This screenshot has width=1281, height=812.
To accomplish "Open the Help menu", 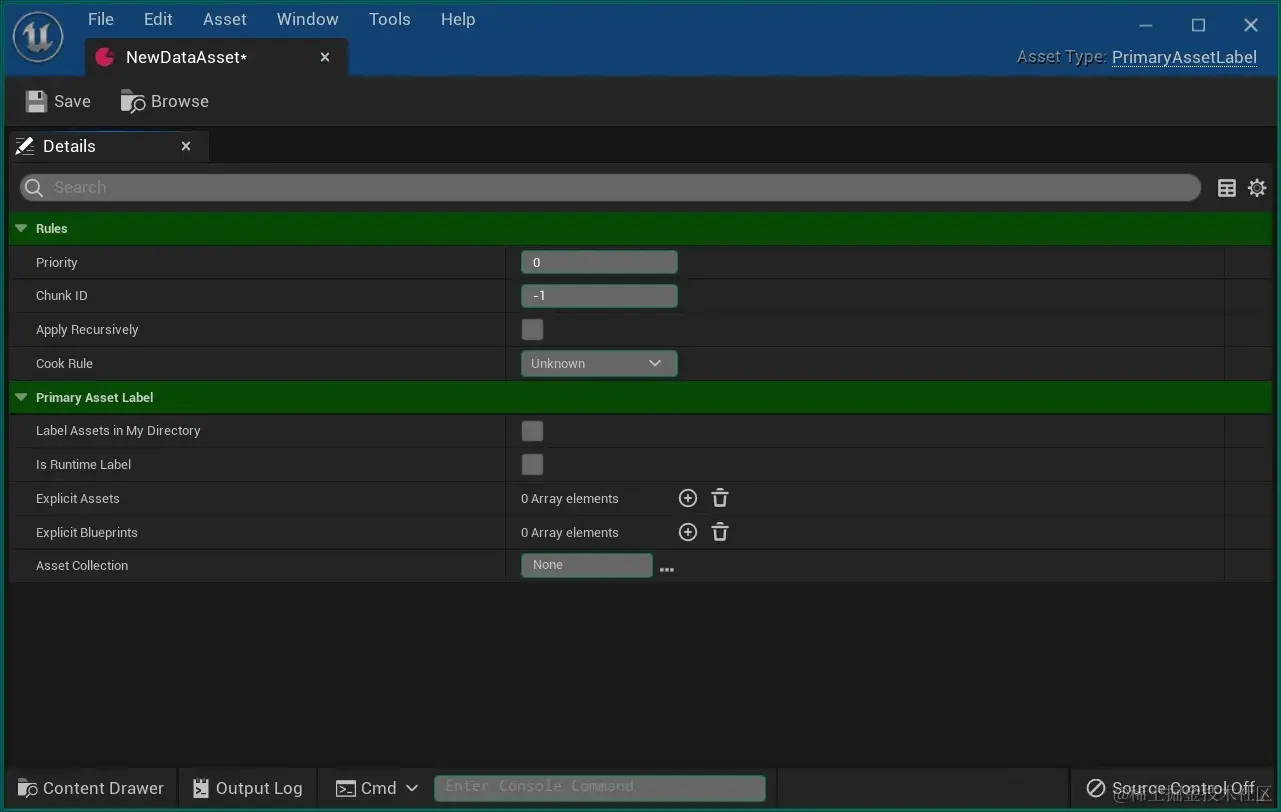I will click(458, 19).
